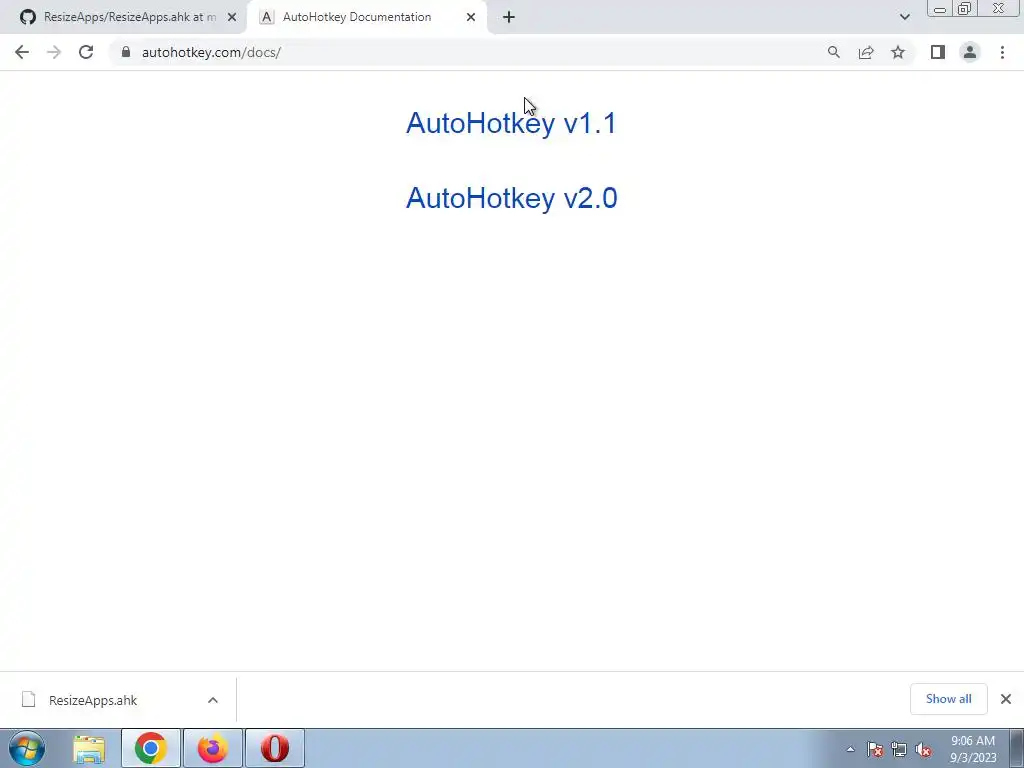This screenshot has width=1024, height=768.
Task: Open the network status tray icon
Action: [x=899, y=750]
